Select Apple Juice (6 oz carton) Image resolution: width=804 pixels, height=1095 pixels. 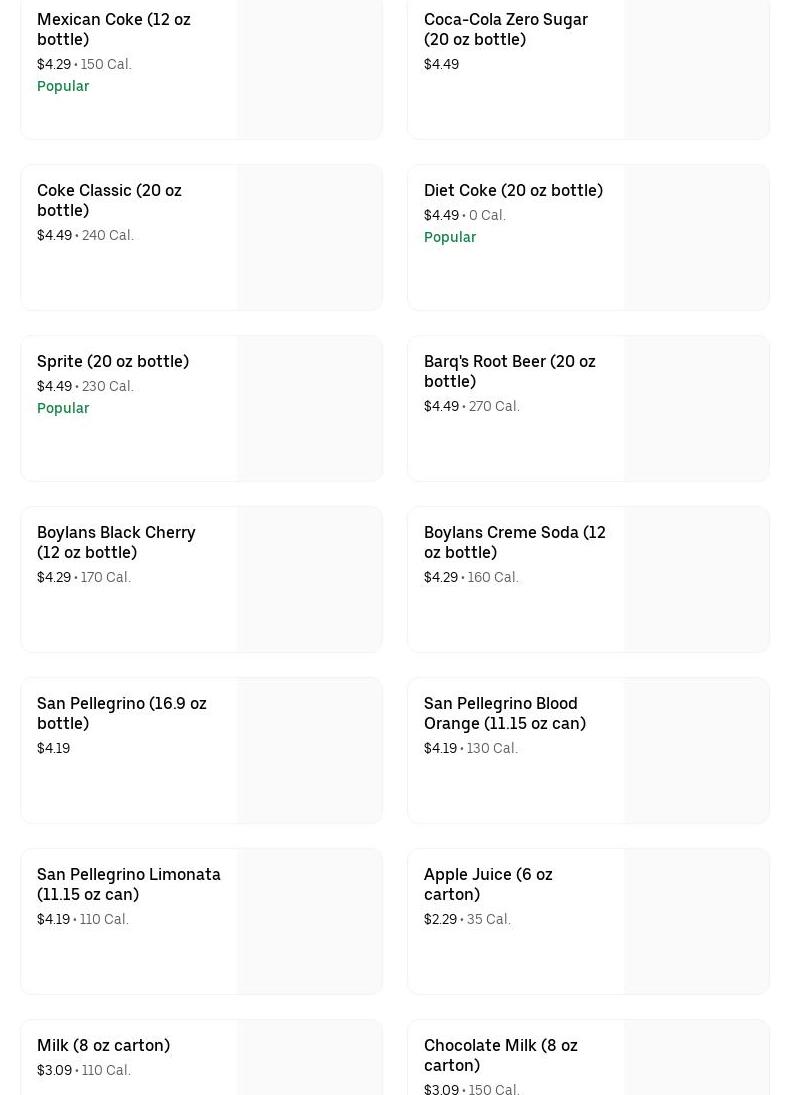tap(488, 884)
